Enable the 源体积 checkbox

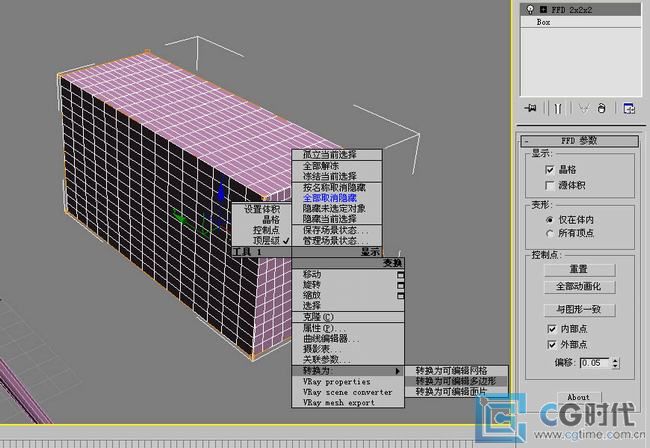[550, 185]
